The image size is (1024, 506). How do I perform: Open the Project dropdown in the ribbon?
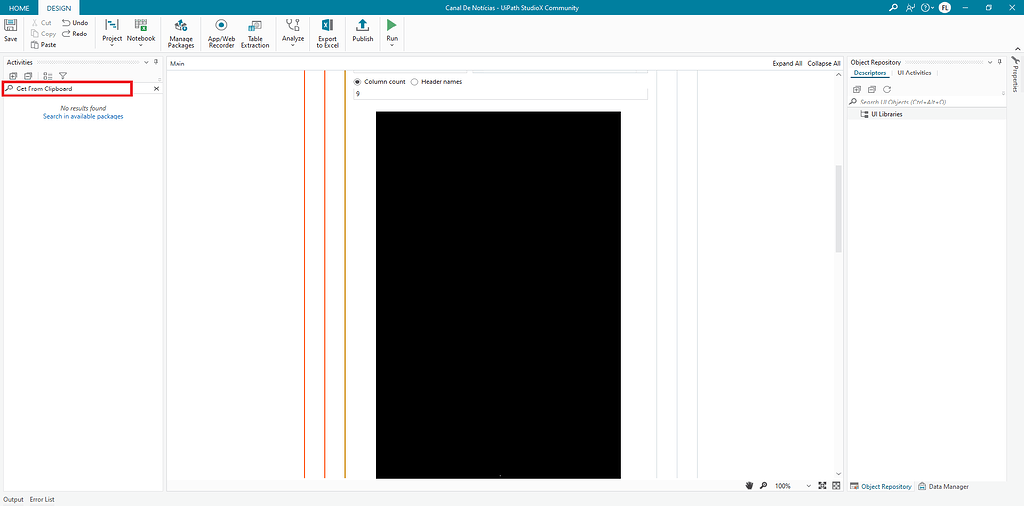pyautogui.click(x=112, y=33)
